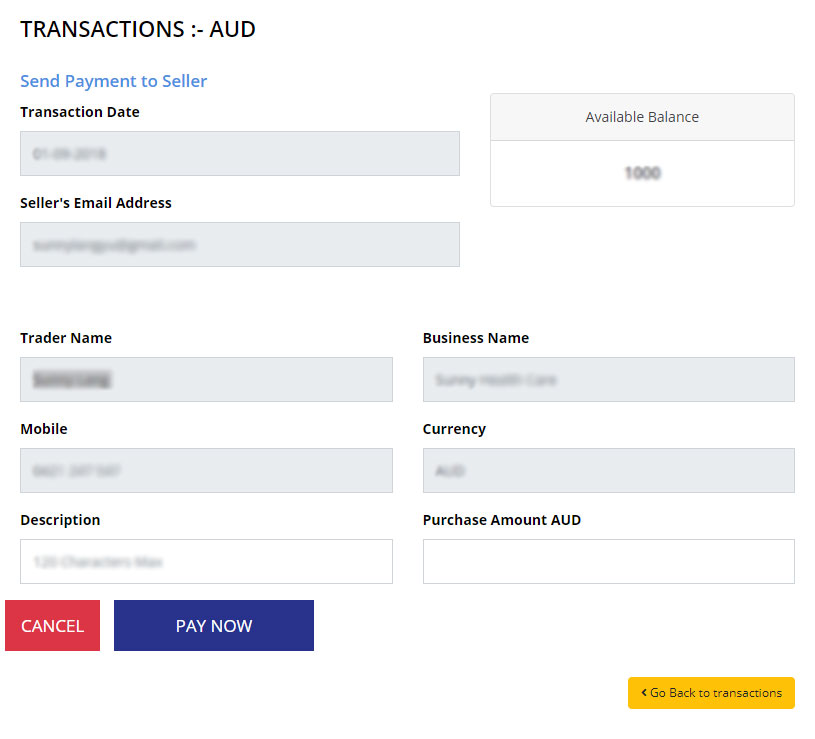
Task: Click the Send Payment to Seller heading
Action: point(113,81)
